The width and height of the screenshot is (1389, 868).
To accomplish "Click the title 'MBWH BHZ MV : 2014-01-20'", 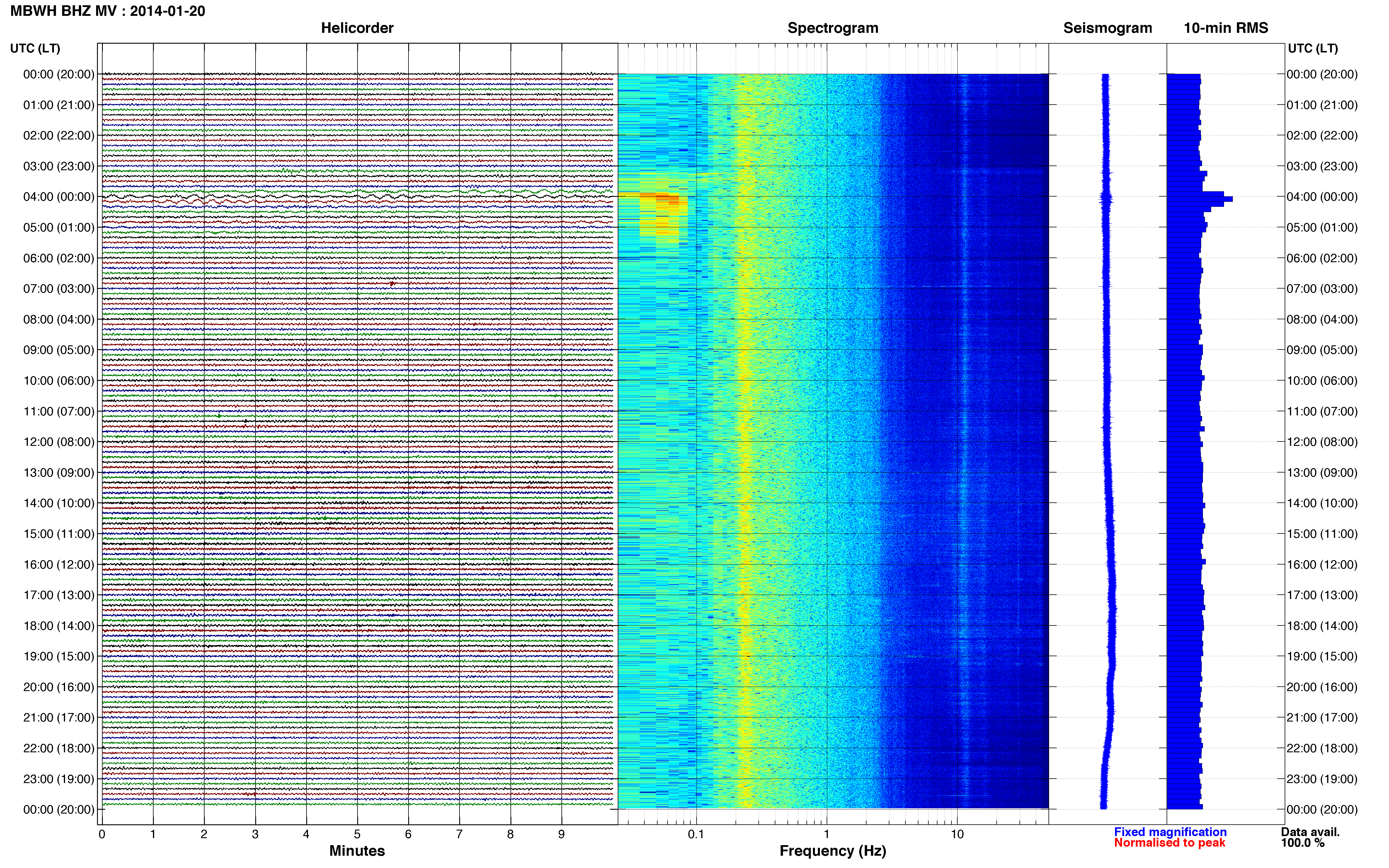I will pyautogui.click(x=107, y=11).
